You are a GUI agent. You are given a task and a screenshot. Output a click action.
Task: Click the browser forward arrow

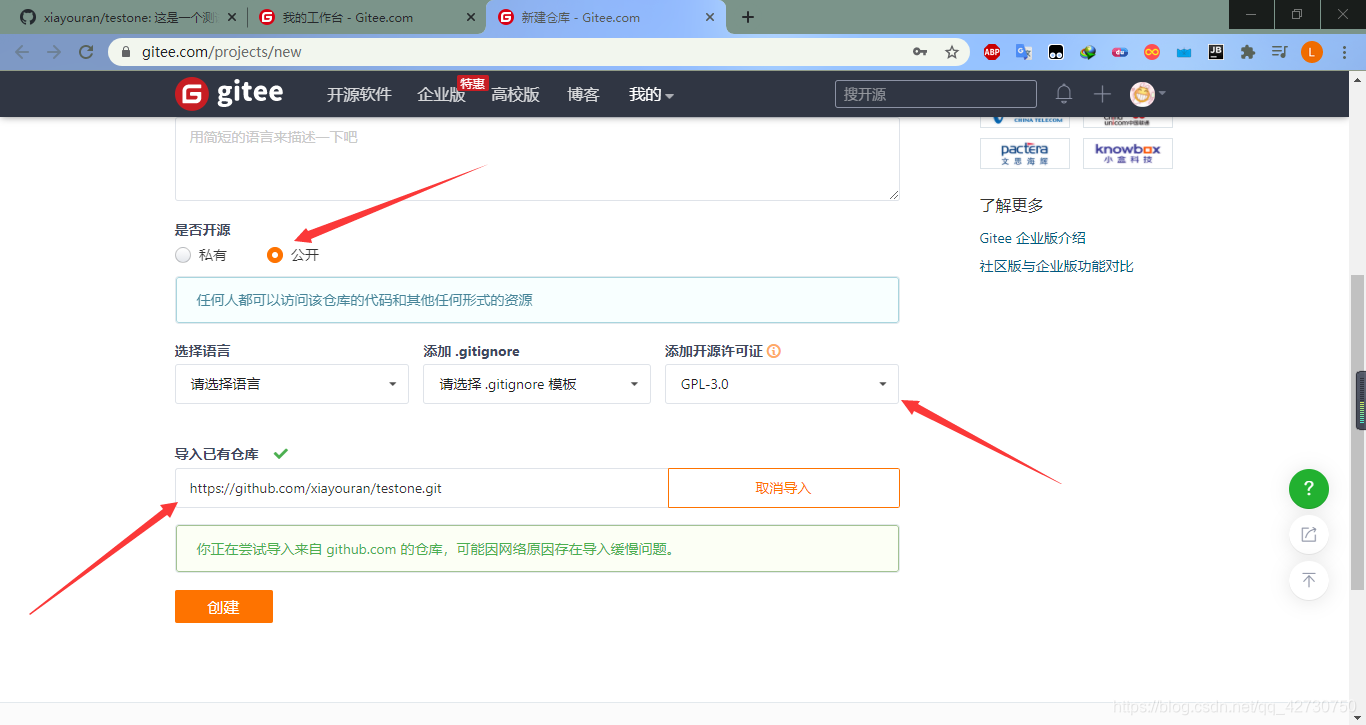coord(54,52)
